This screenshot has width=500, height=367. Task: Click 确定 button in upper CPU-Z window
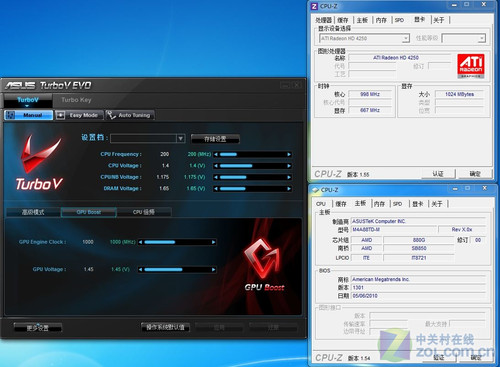coord(475,174)
